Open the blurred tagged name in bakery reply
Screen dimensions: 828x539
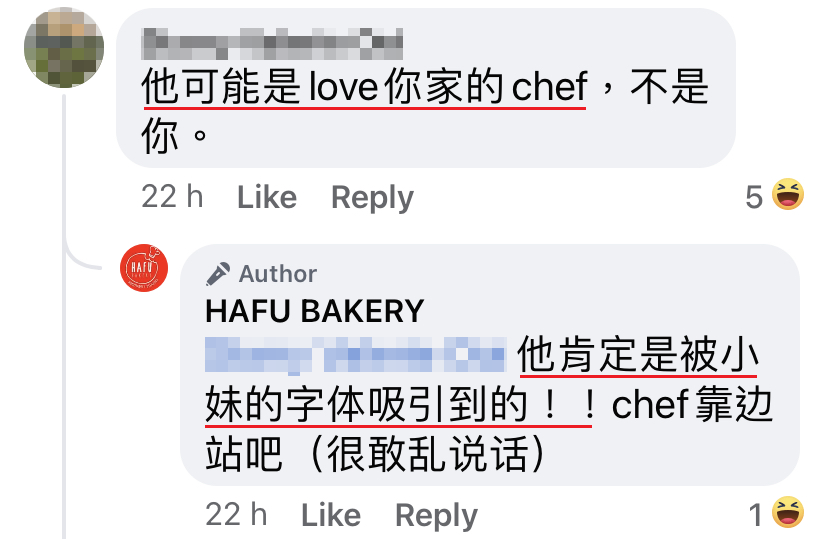355,355
